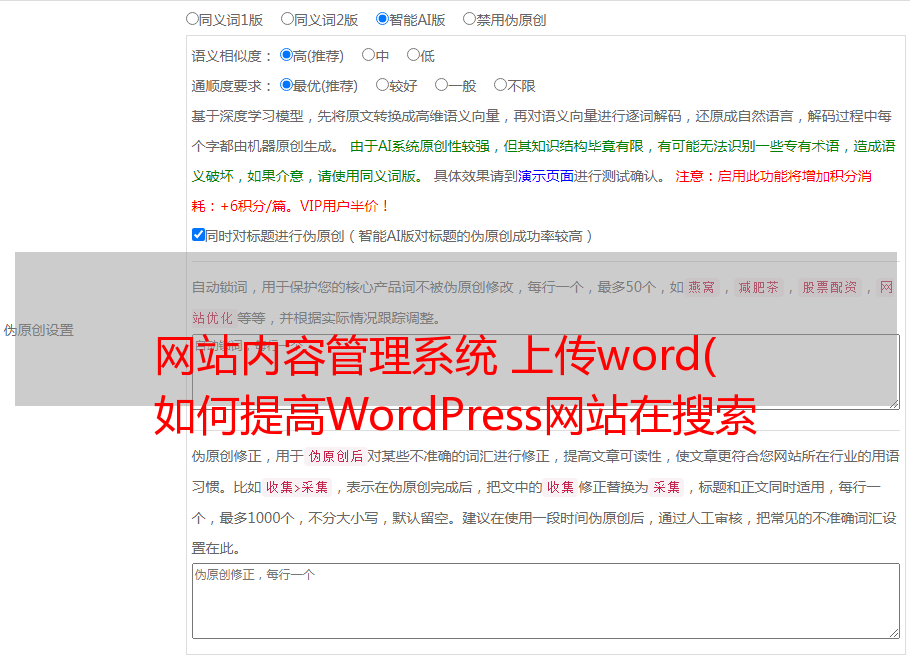Choose the 智能AI版 radio option
The width and height of the screenshot is (911, 658).
pos(382,19)
